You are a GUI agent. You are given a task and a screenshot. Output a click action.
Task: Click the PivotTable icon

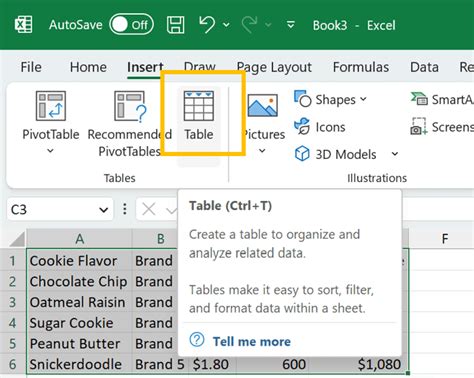point(51,106)
